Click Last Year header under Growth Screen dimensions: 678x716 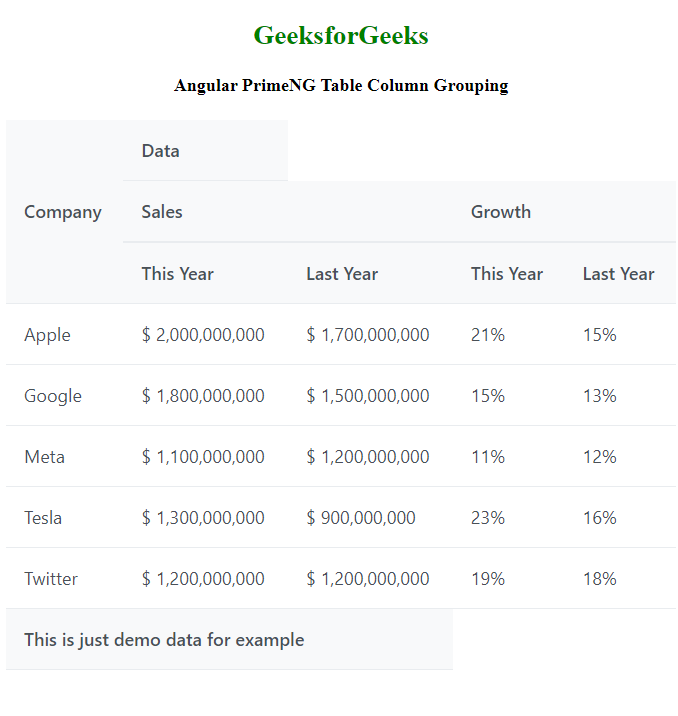[x=619, y=274]
